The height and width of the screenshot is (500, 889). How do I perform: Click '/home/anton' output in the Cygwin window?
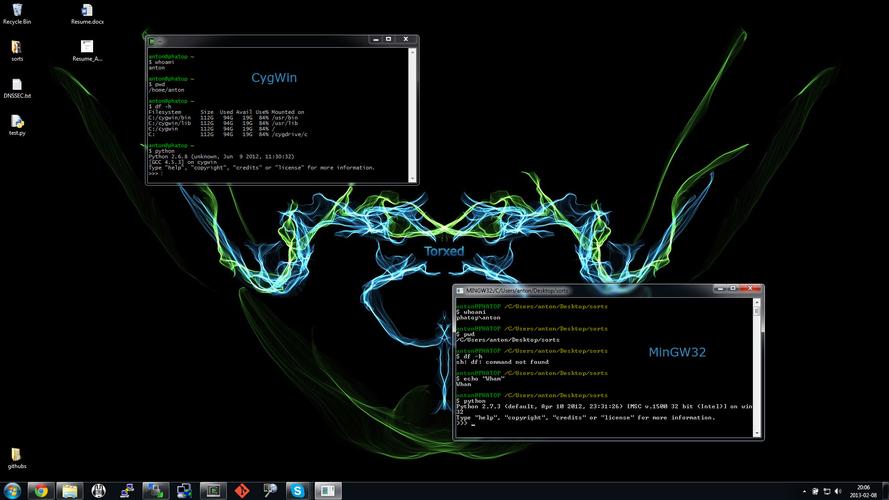click(x=167, y=90)
